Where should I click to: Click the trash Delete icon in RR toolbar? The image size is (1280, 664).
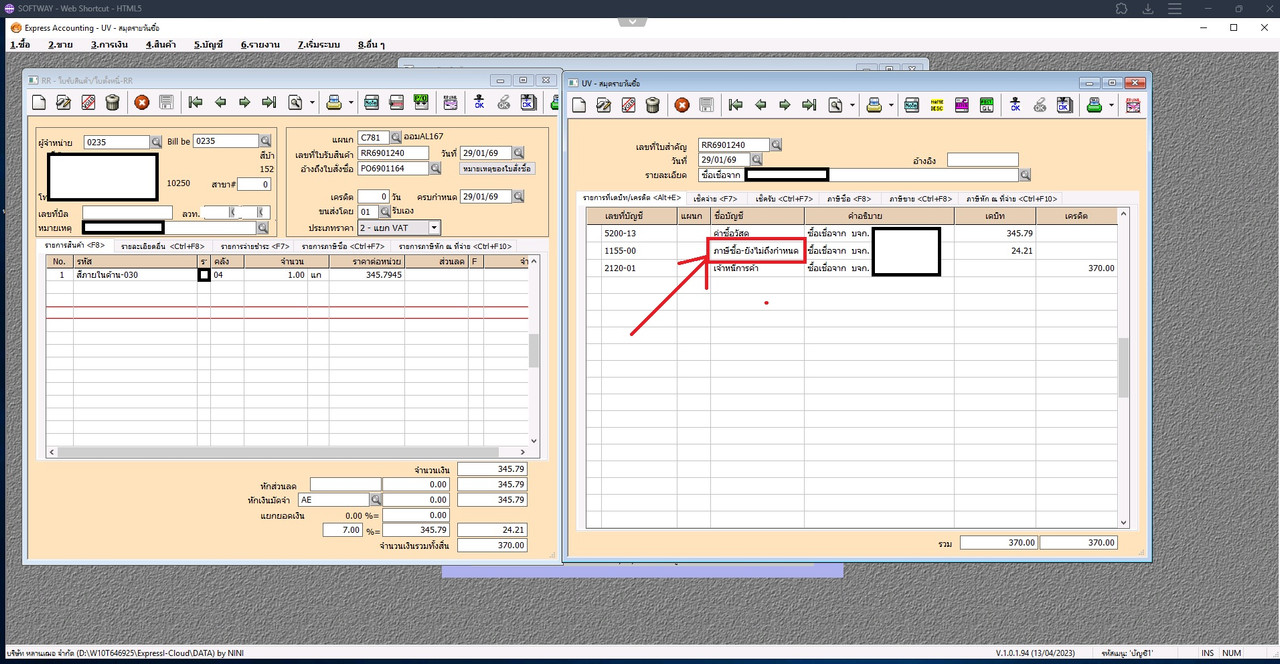click(112, 102)
